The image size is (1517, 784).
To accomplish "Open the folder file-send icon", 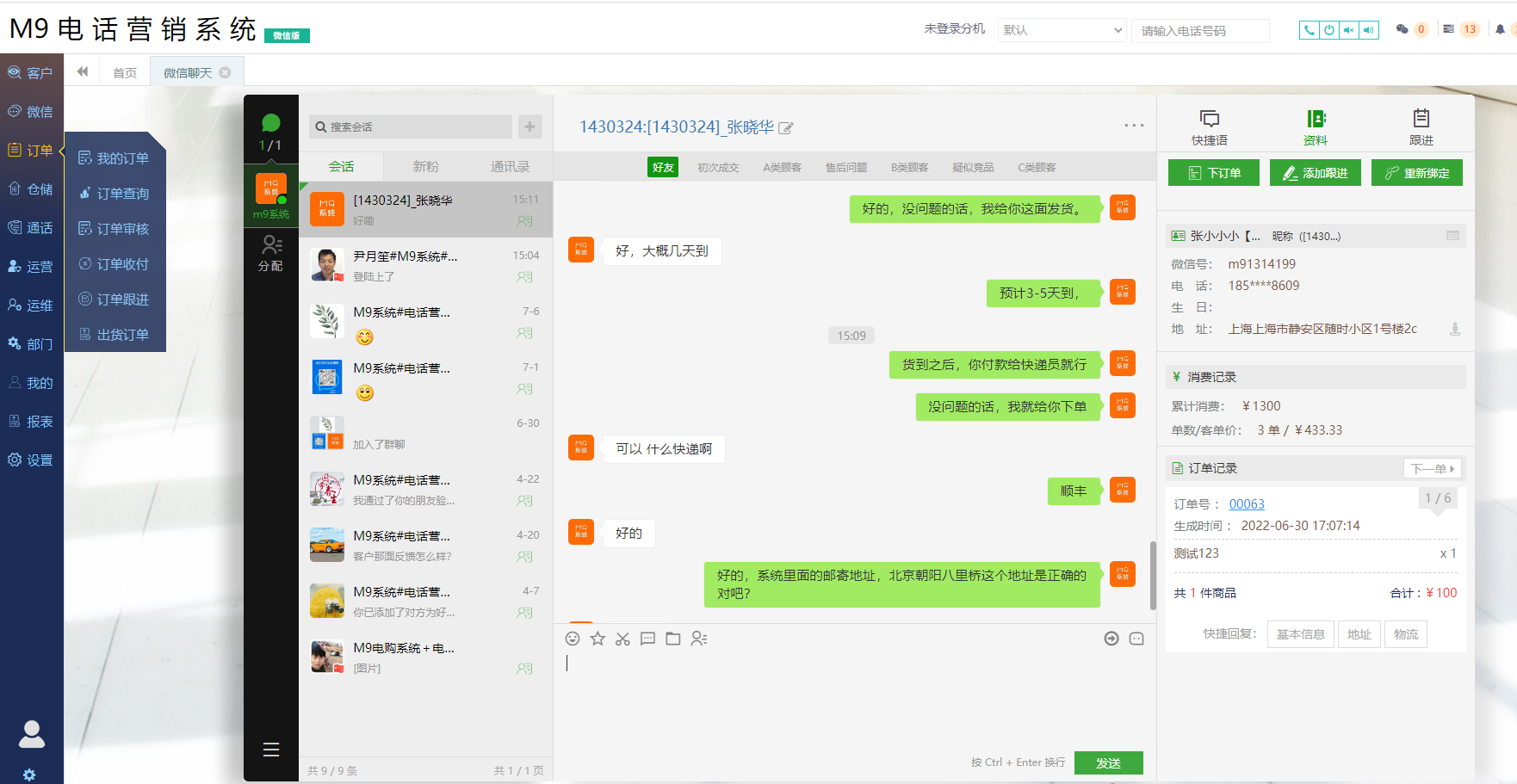I will pos(672,639).
